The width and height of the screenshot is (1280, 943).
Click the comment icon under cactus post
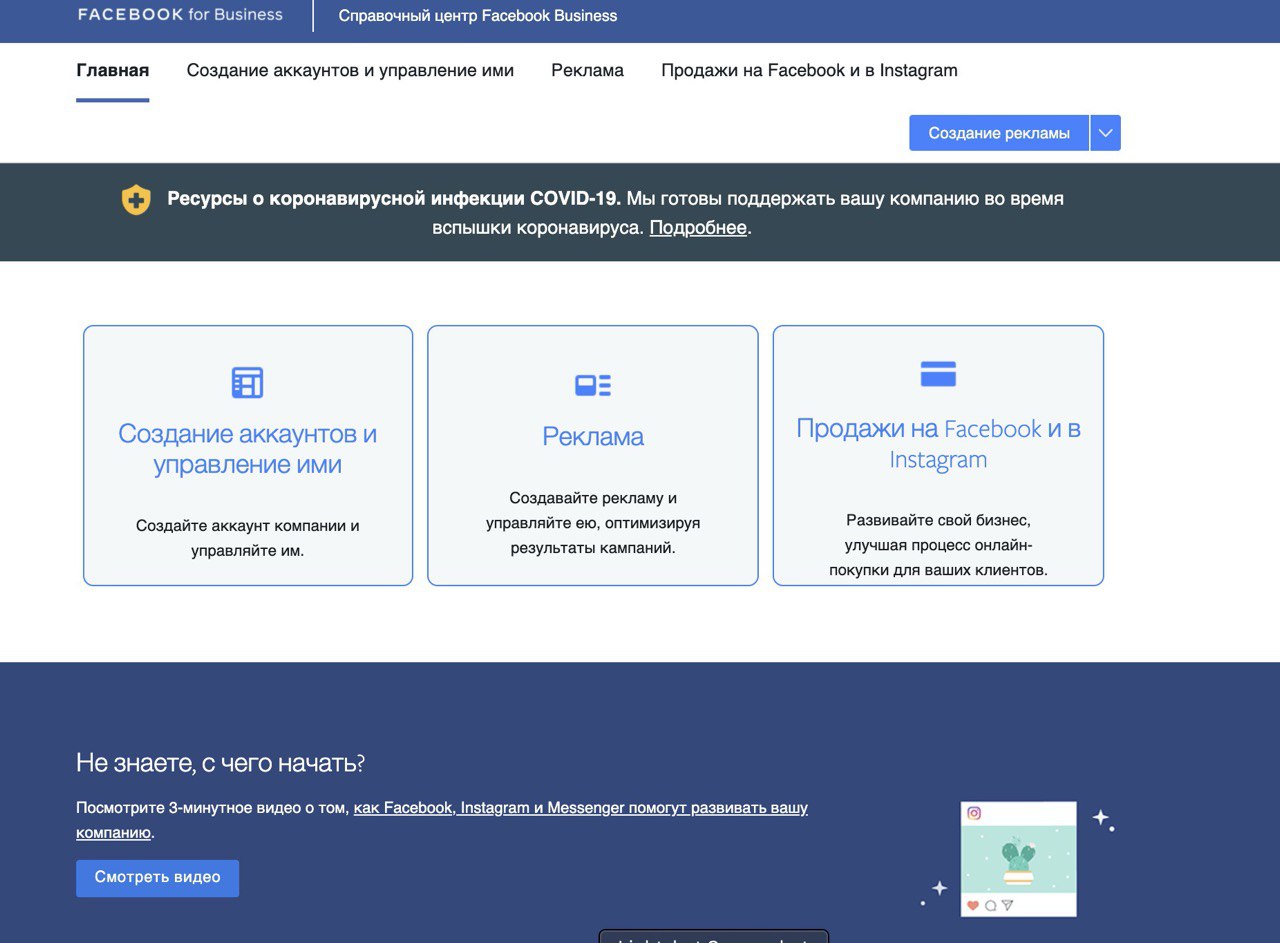click(x=990, y=905)
